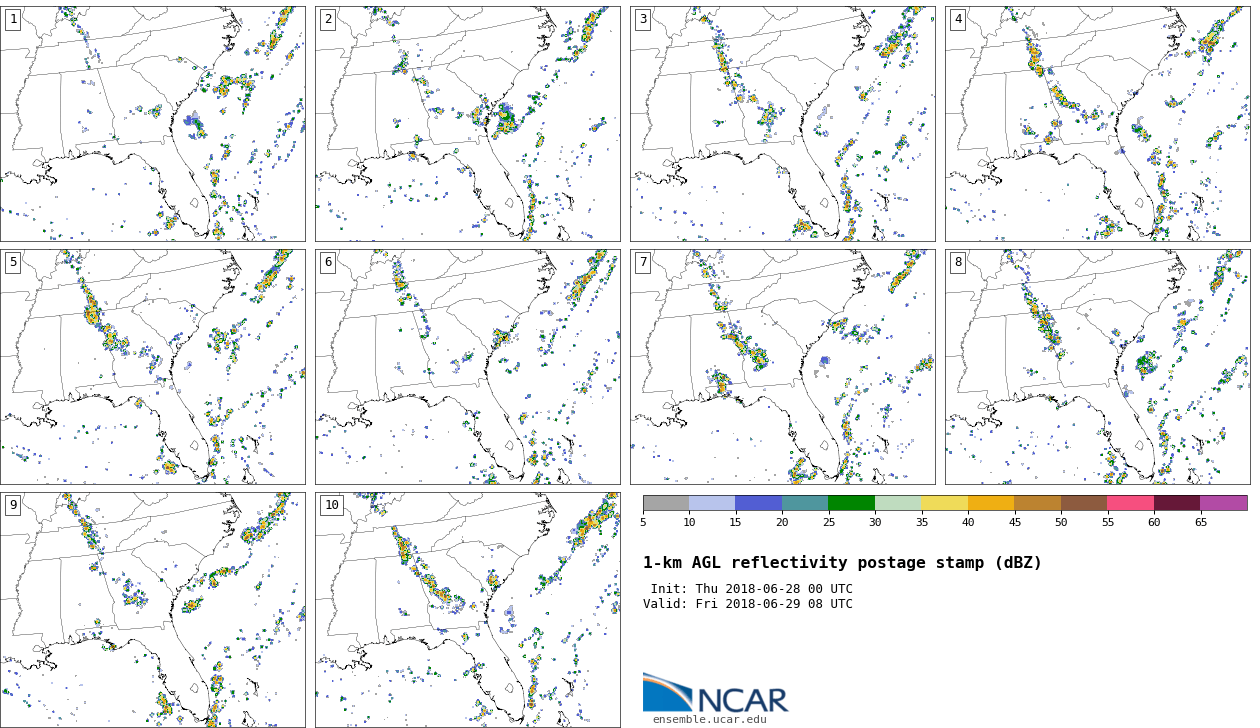Viewport: 1260px width, 728px height.
Task: Open ensemble member 5 reflectivity map
Action: point(153,367)
